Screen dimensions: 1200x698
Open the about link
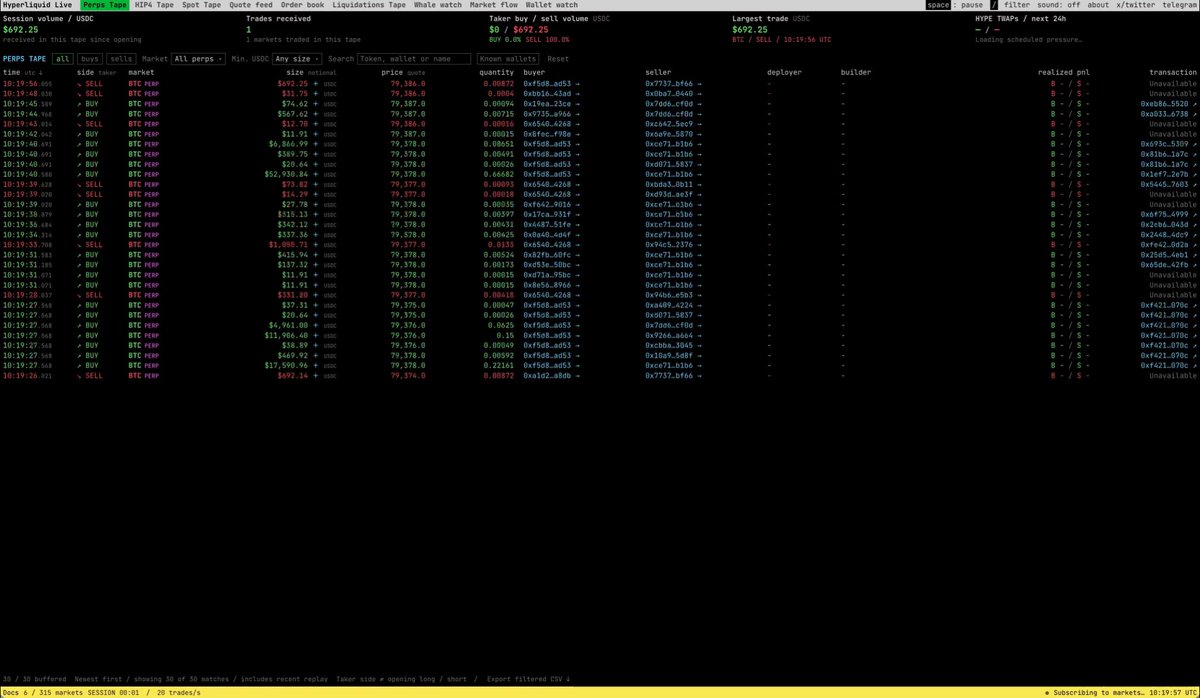tap(1098, 5)
